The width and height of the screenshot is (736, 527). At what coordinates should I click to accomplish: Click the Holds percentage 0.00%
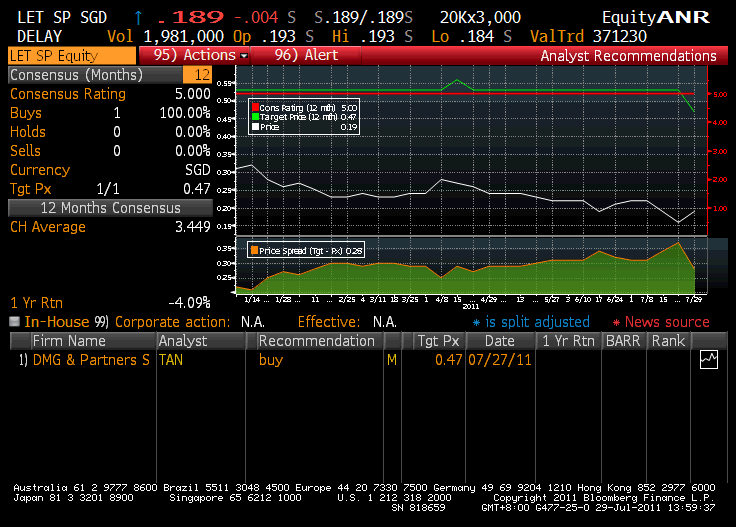coord(192,132)
